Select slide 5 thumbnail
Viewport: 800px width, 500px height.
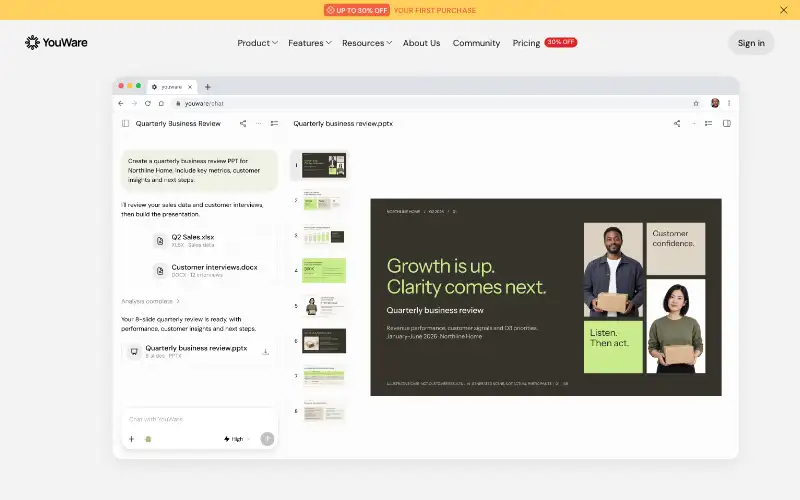(323, 306)
